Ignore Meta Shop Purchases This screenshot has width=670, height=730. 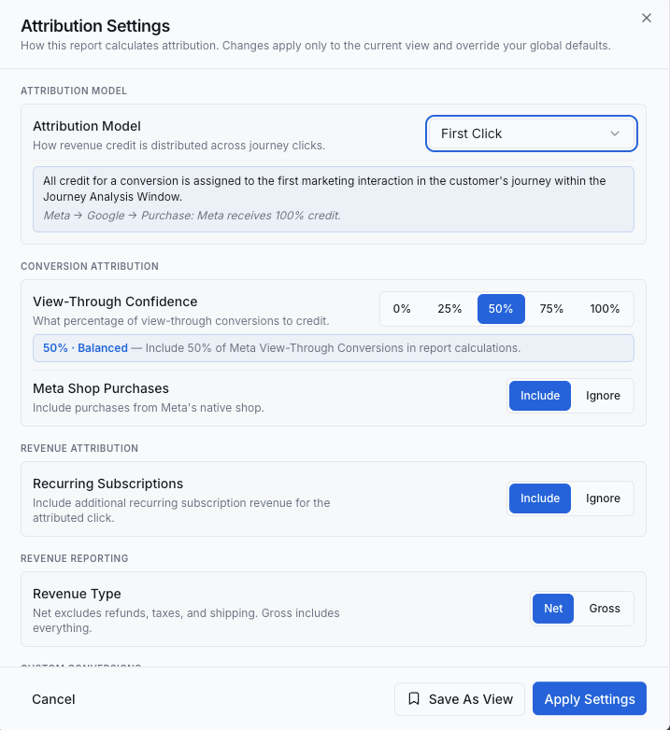click(603, 396)
